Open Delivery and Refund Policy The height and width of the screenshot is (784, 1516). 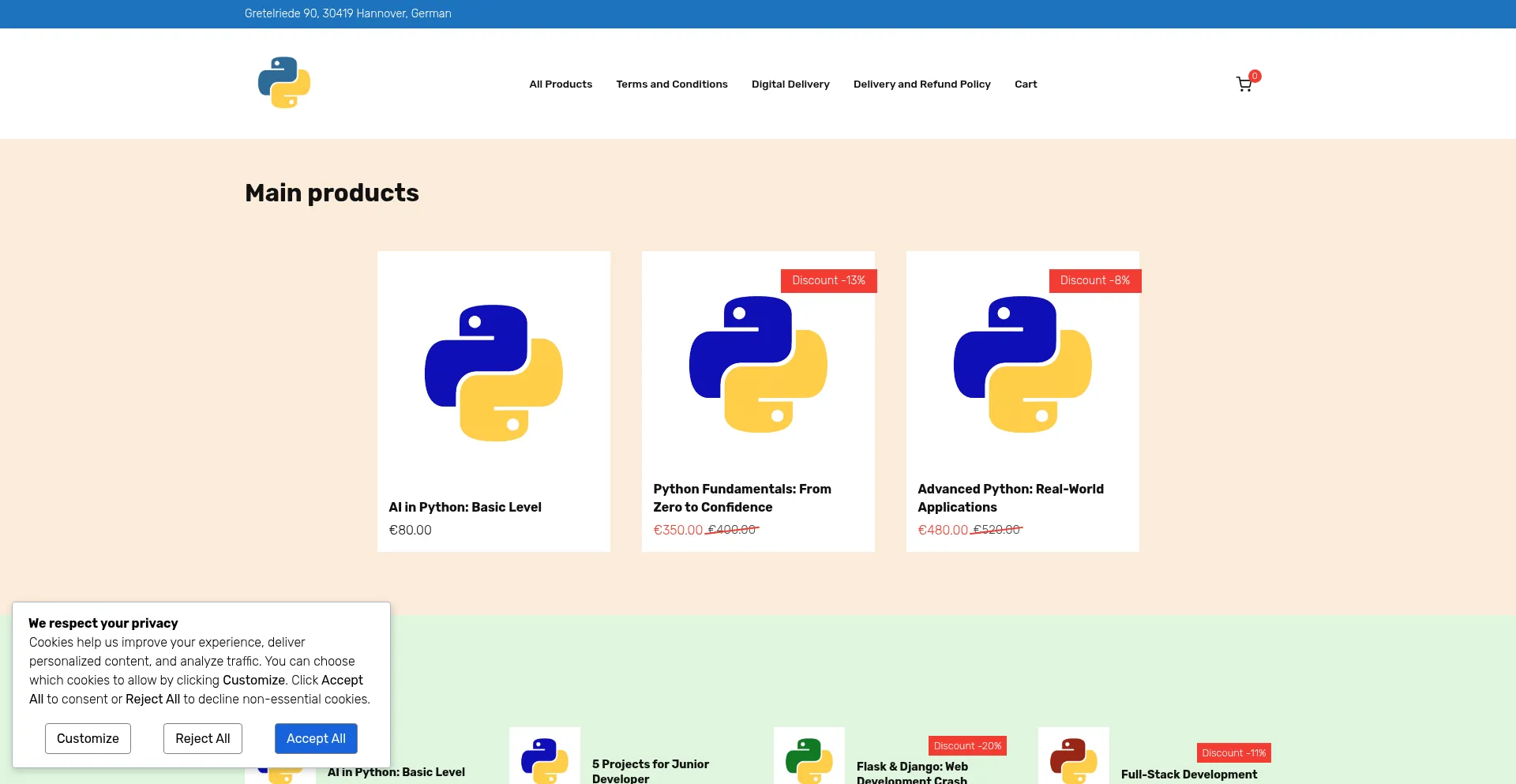coord(922,84)
